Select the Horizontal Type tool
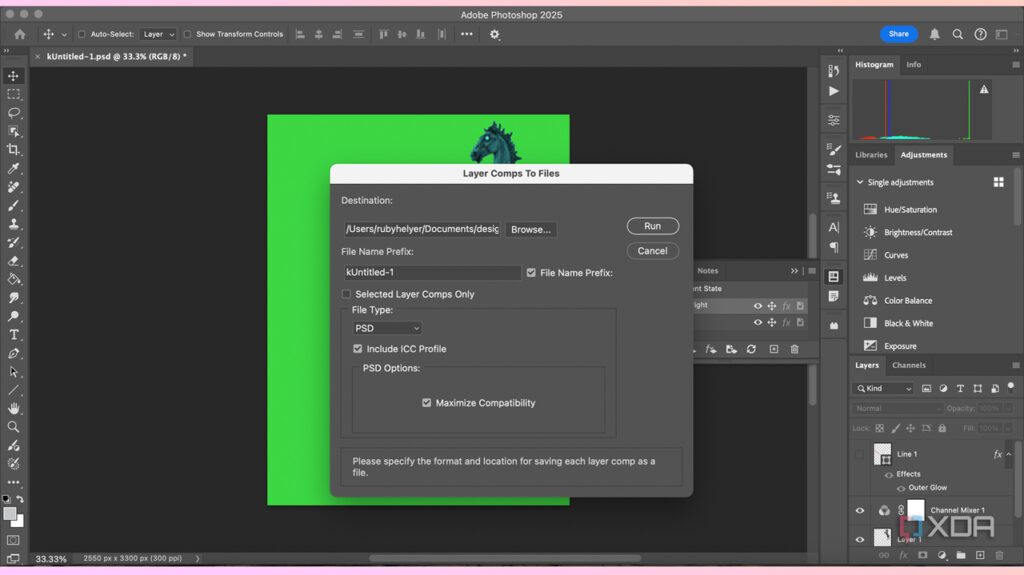Image resolution: width=1024 pixels, height=575 pixels. tap(13, 335)
